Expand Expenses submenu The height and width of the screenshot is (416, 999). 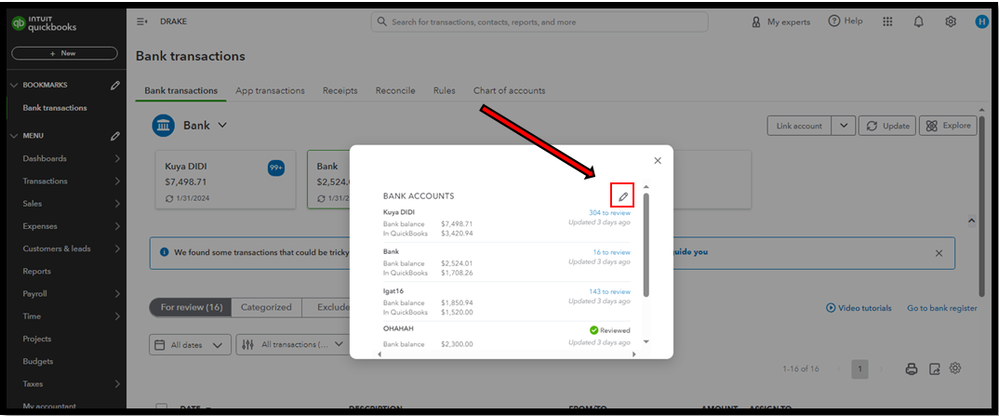[117, 226]
